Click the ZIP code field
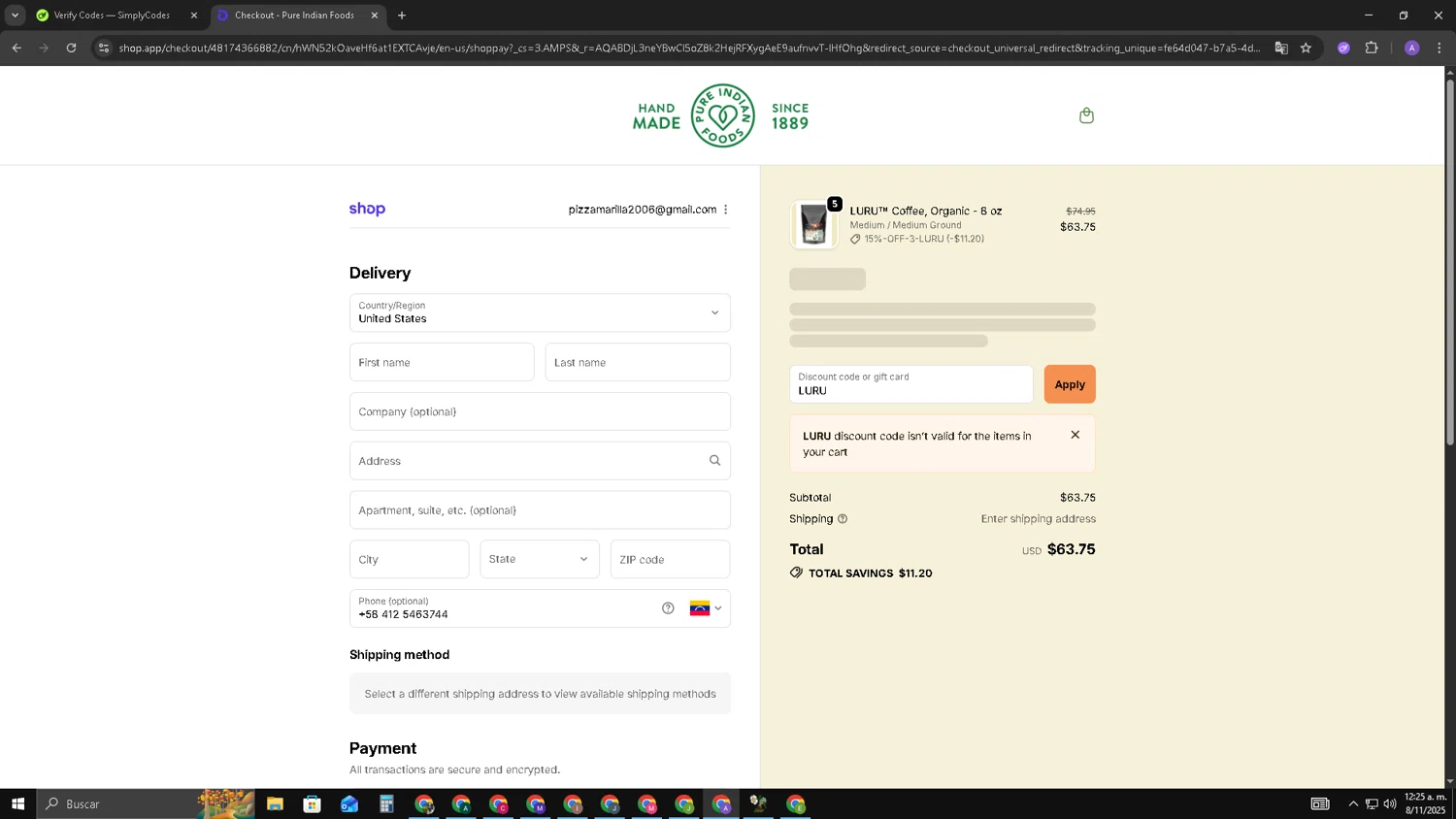This screenshot has width=1456, height=819. tap(670, 559)
